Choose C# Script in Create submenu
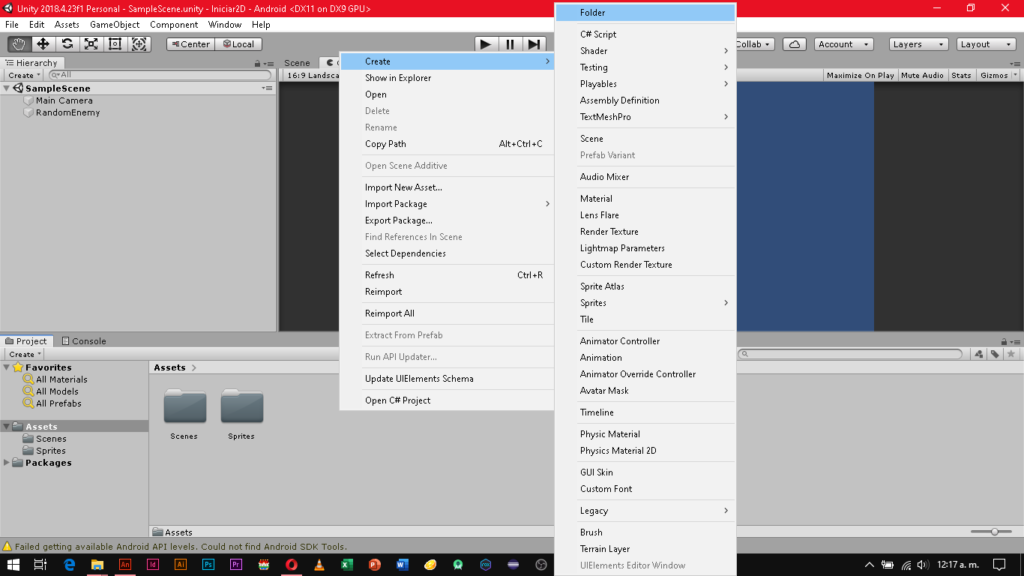 tap(645, 34)
